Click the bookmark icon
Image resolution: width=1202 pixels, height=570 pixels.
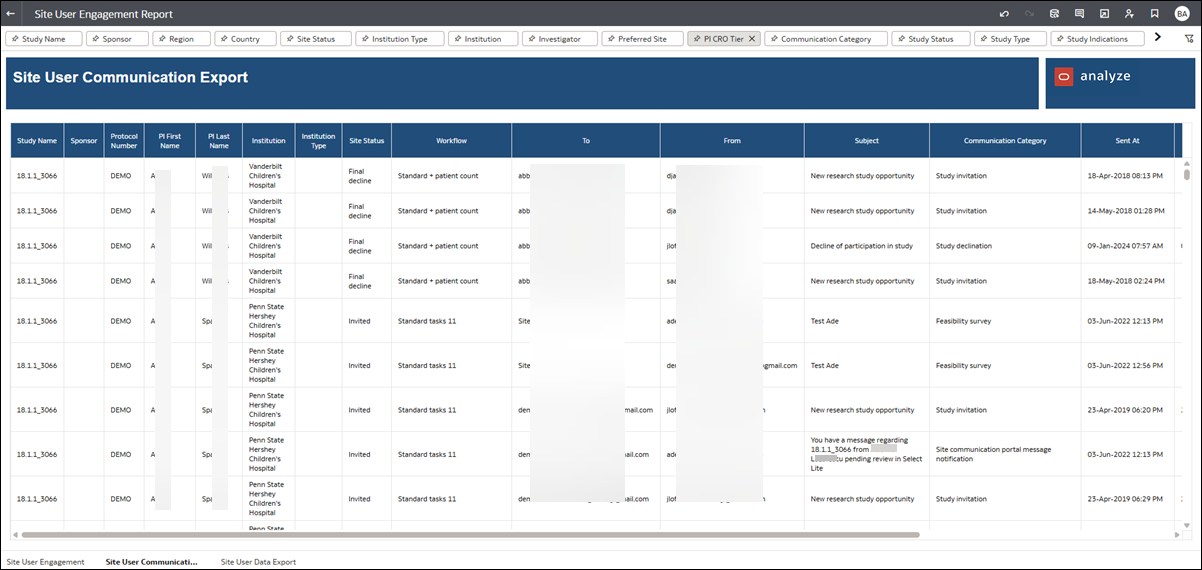[1154, 14]
